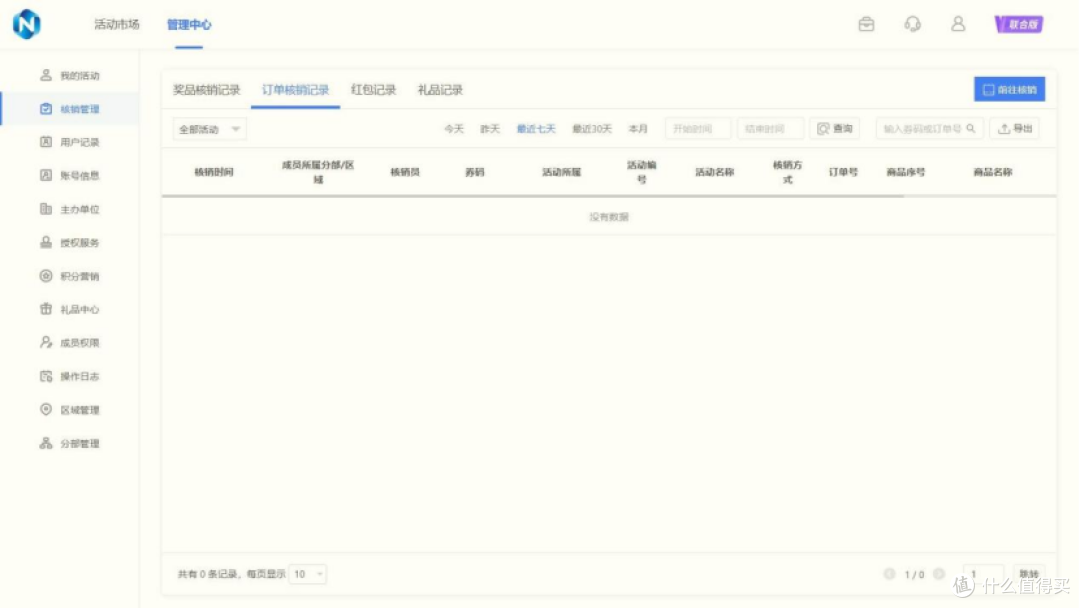The width and height of the screenshot is (1080, 608).
Task: Switch to 管理中心 top menu
Action: [189, 24]
